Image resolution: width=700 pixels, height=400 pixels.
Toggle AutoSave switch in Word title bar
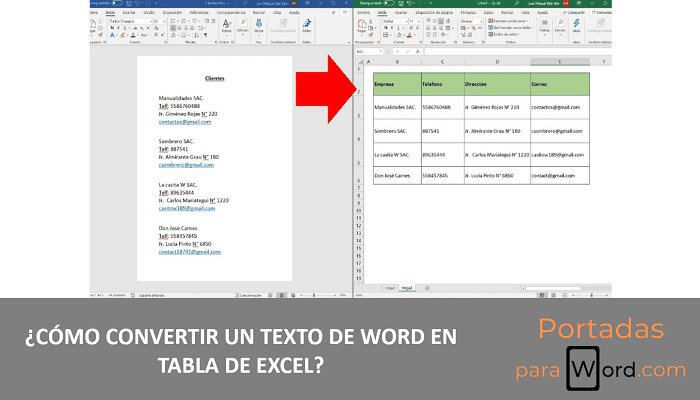(x=117, y=3)
